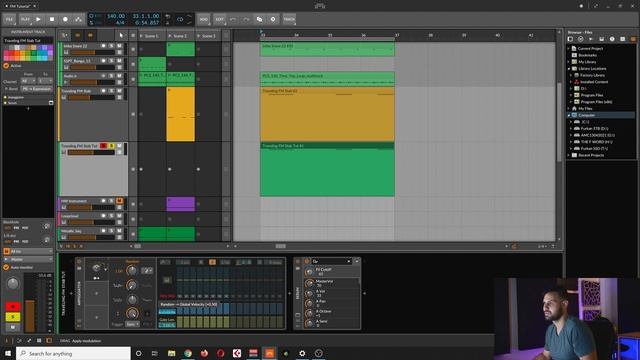Open the PLAY menu

pyautogui.click(x=25, y=19)
